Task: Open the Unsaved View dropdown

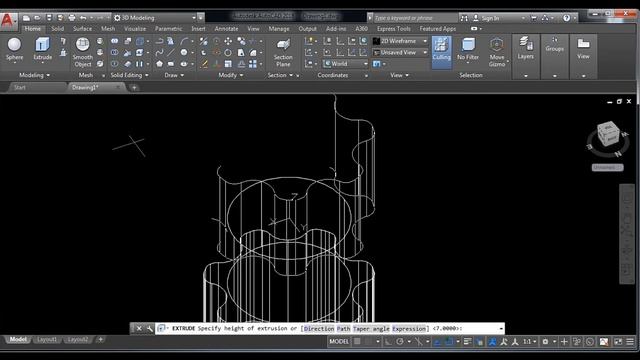Action: point(400,53)
